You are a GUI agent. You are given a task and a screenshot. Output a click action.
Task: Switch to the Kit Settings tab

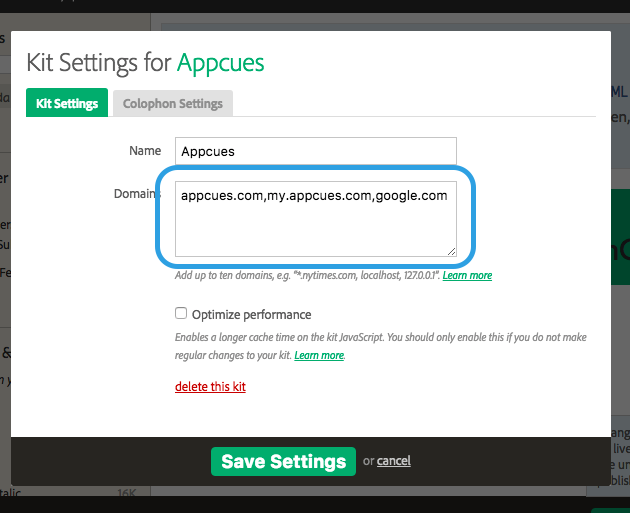click(x=67, y=103)
